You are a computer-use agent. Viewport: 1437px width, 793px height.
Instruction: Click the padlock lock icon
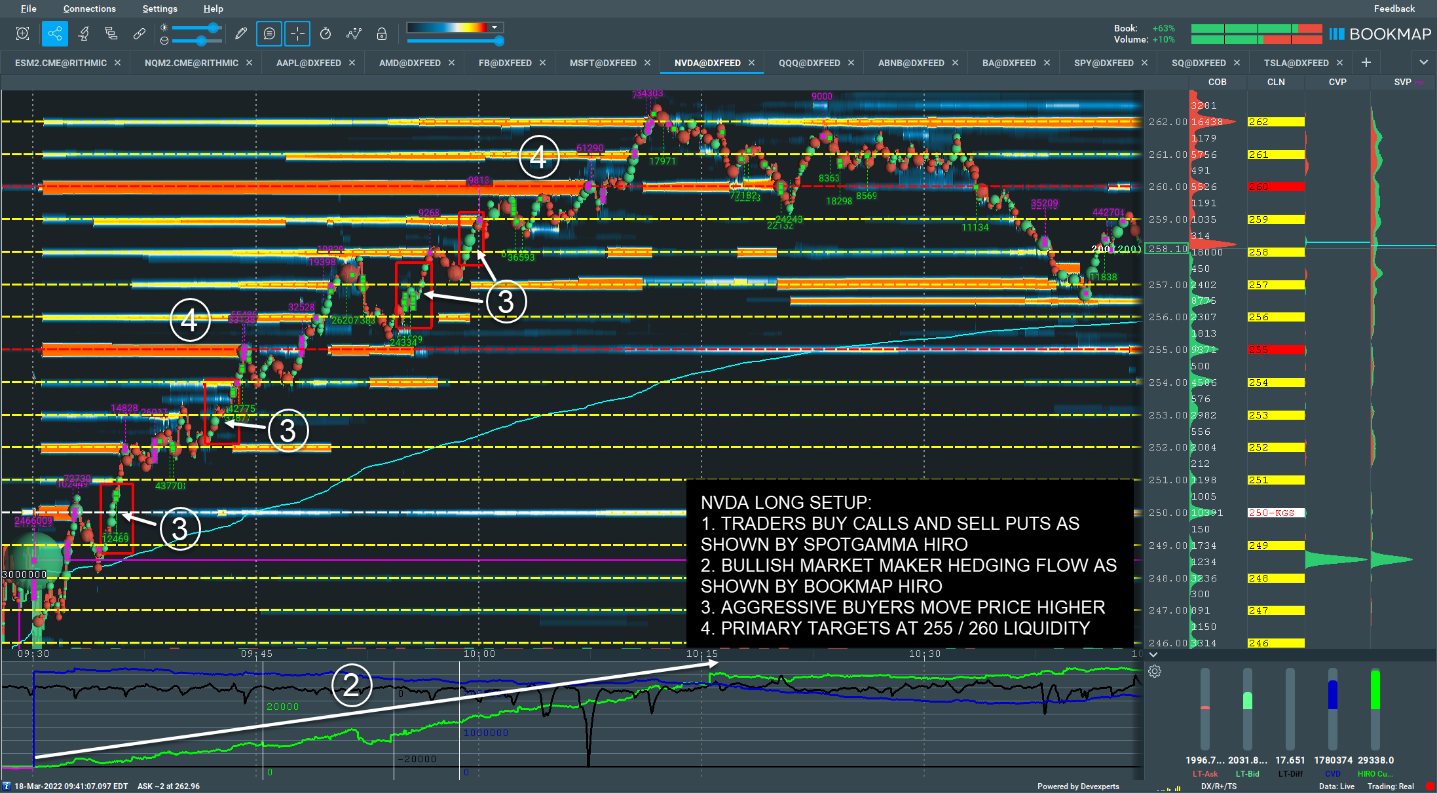381,33
